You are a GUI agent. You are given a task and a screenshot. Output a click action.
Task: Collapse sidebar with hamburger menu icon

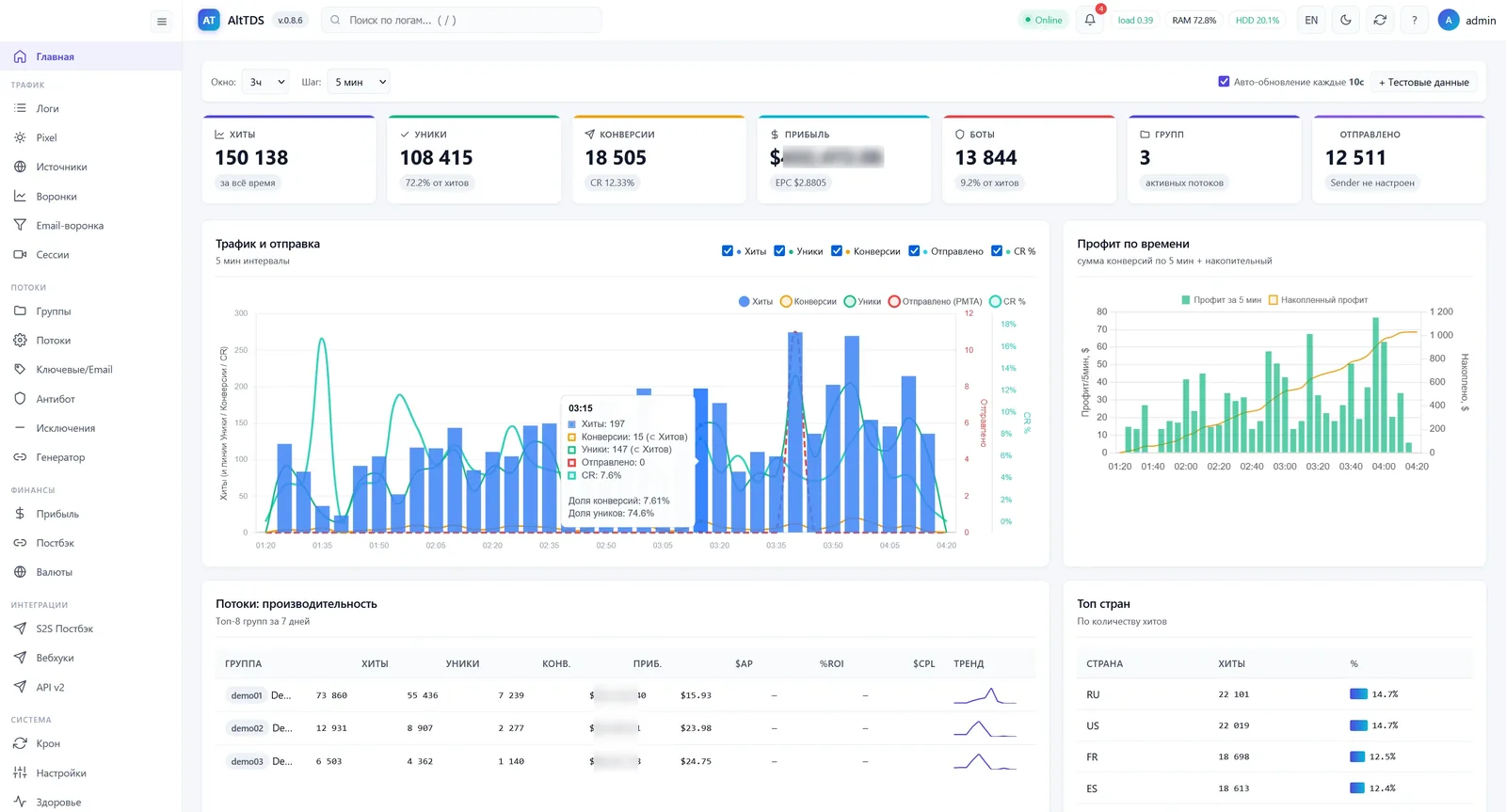tap(162, 21)
